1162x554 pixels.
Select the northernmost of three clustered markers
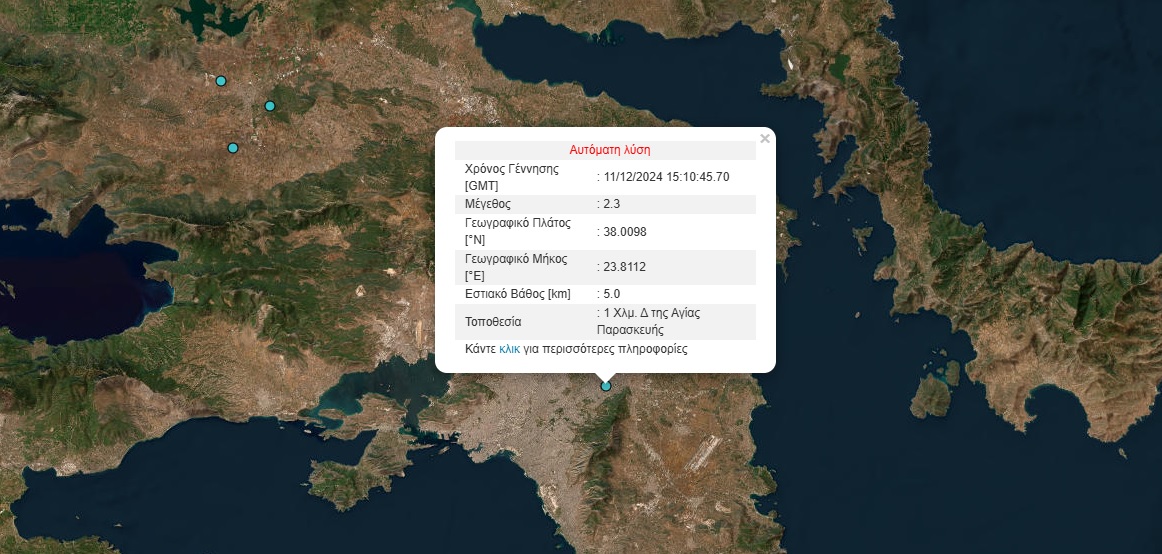(x=221, y=81)
